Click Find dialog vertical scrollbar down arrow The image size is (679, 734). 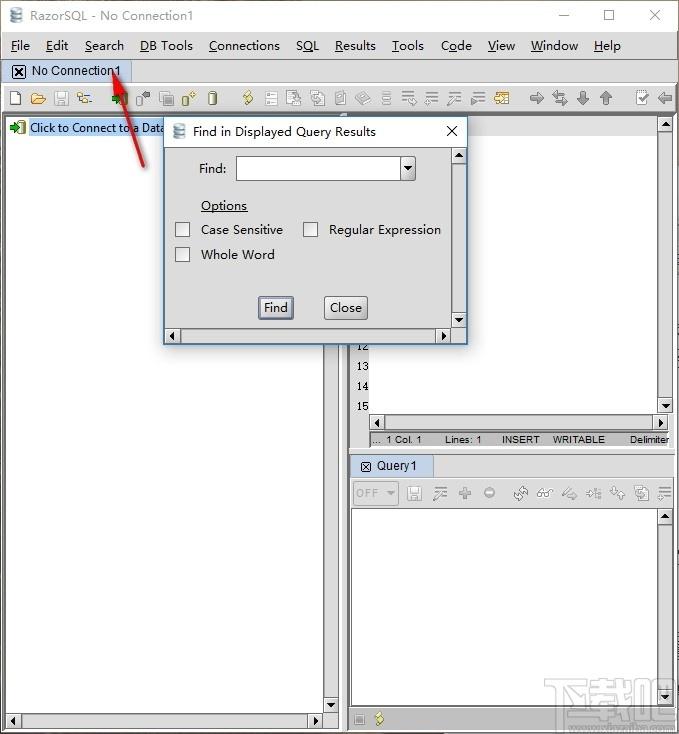pyautogui.click(x=459, y=320)
